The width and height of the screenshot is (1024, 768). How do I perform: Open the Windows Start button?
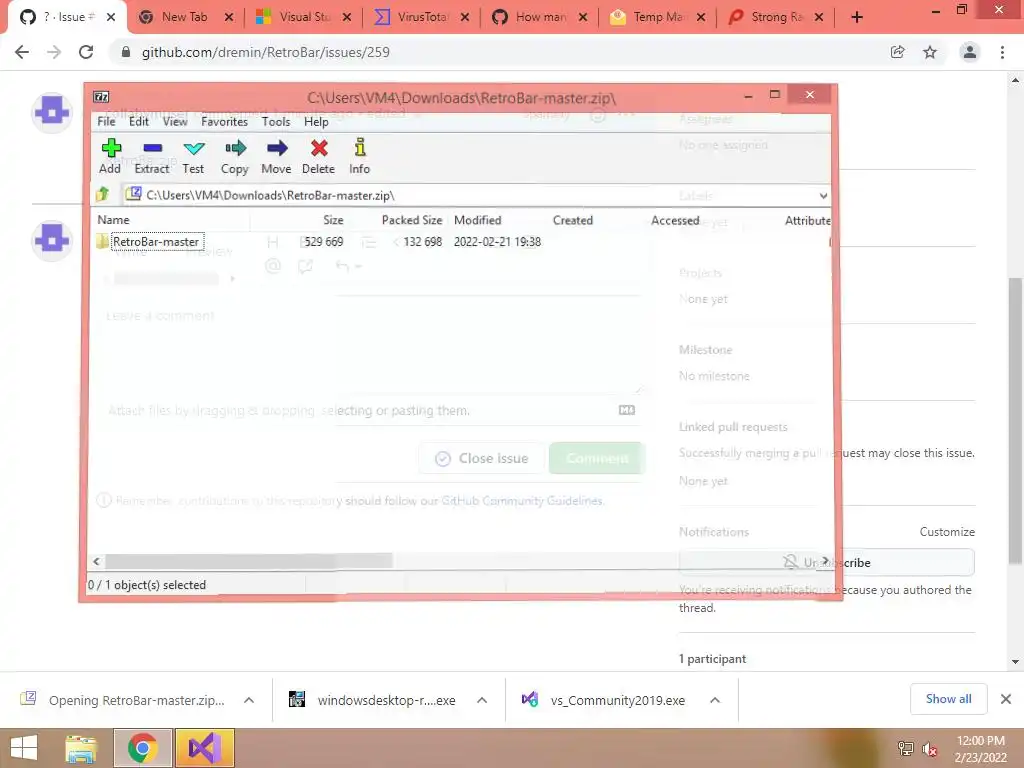point(24,748)
